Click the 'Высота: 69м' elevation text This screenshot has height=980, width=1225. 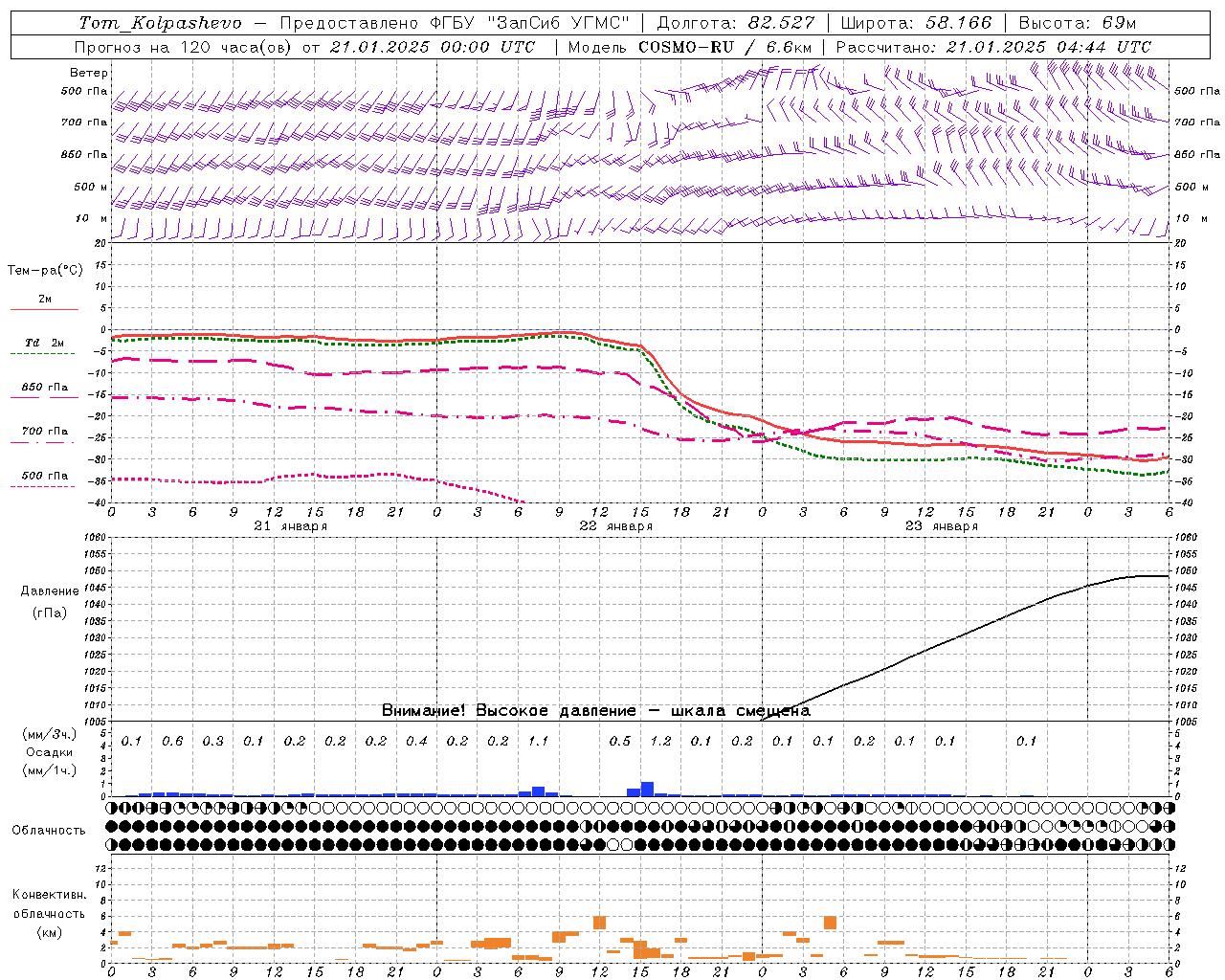click(x=1077, y=23)
